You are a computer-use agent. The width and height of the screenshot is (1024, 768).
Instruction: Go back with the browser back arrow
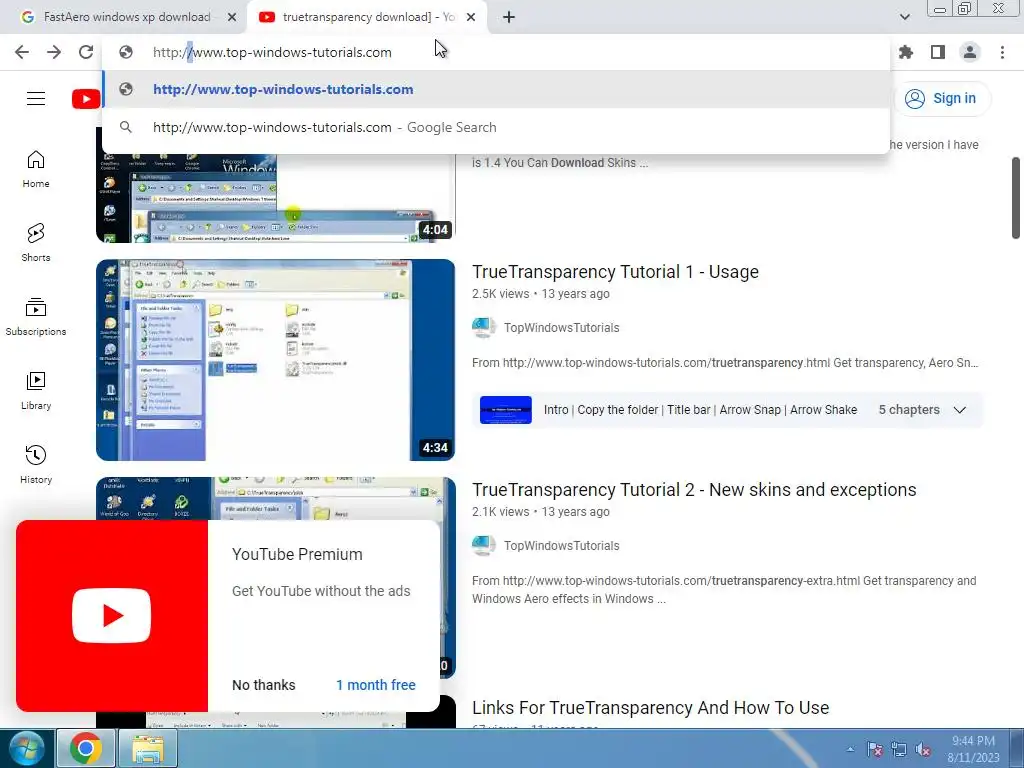(x=22, y=52)
